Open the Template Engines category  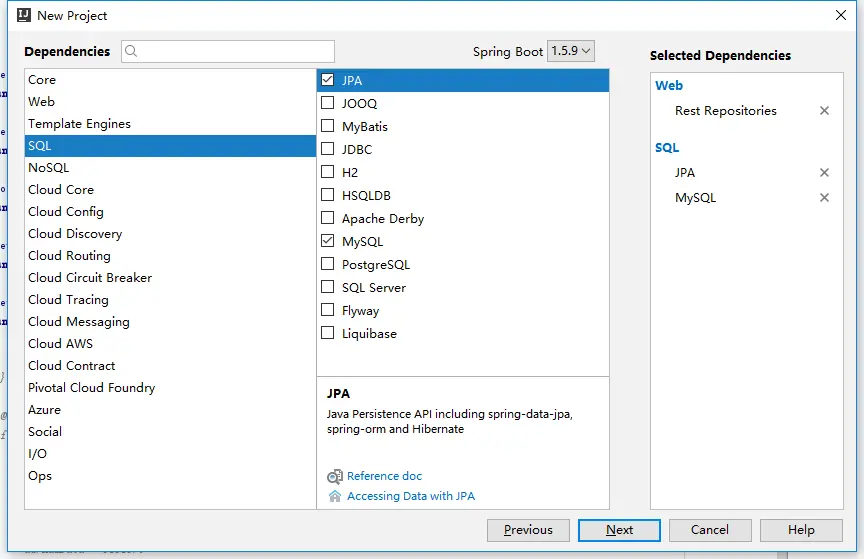point(170,124)
